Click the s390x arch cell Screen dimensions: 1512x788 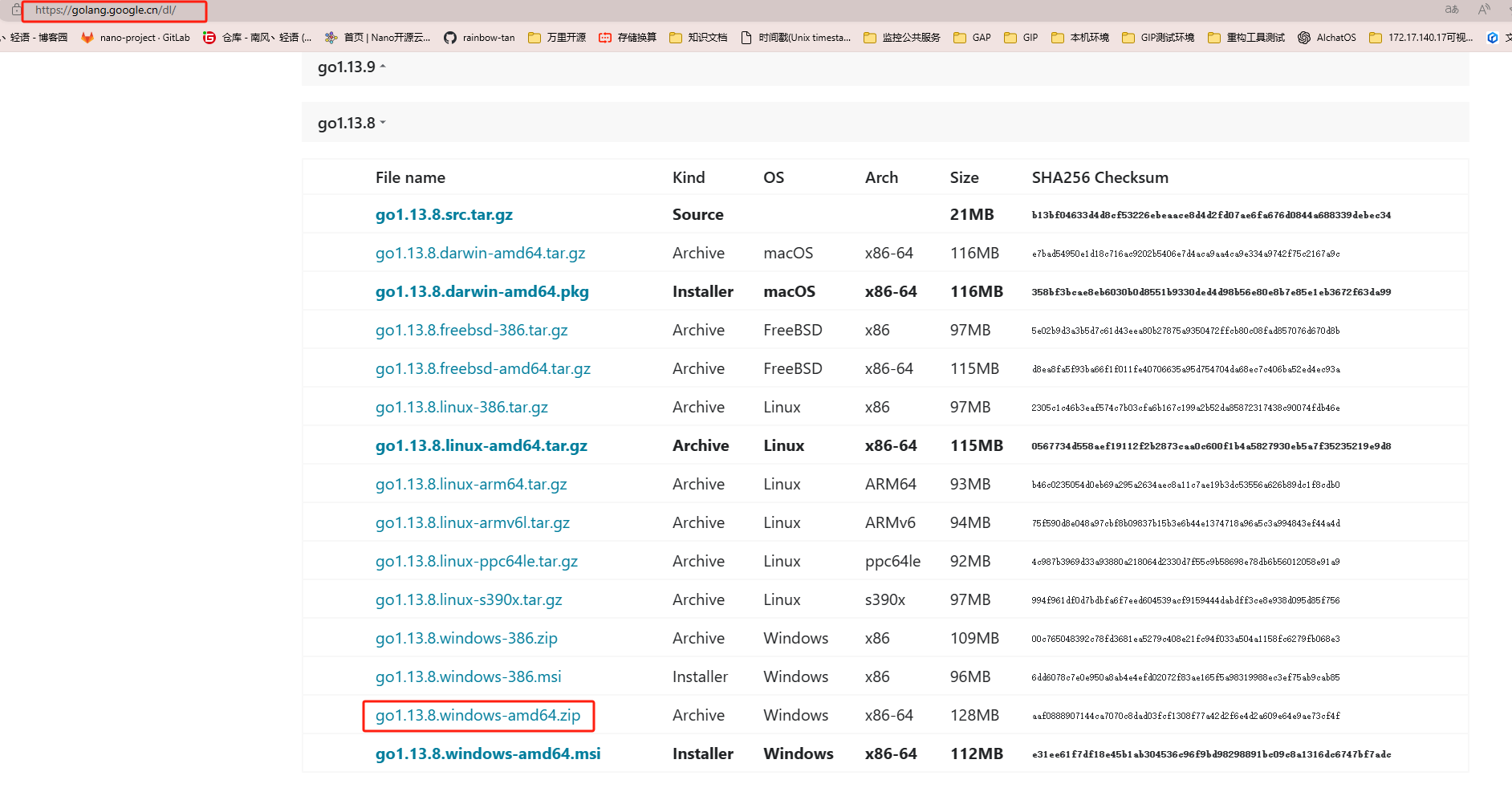(x=884, y=599)
